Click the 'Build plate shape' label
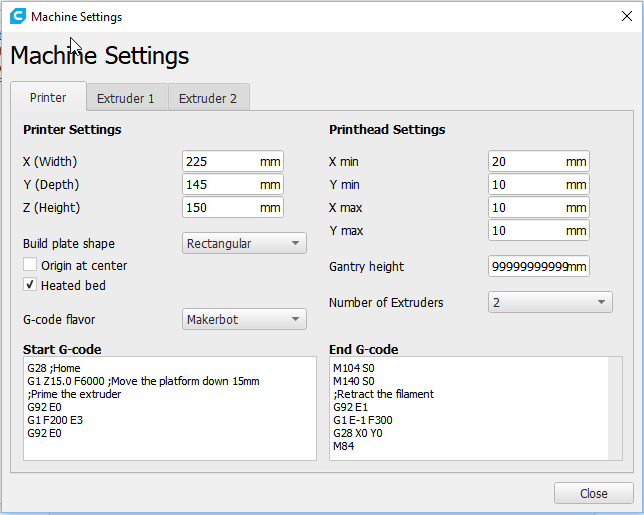Image resolution: width=644 pixels, height=515 pixels. [69, 244]
